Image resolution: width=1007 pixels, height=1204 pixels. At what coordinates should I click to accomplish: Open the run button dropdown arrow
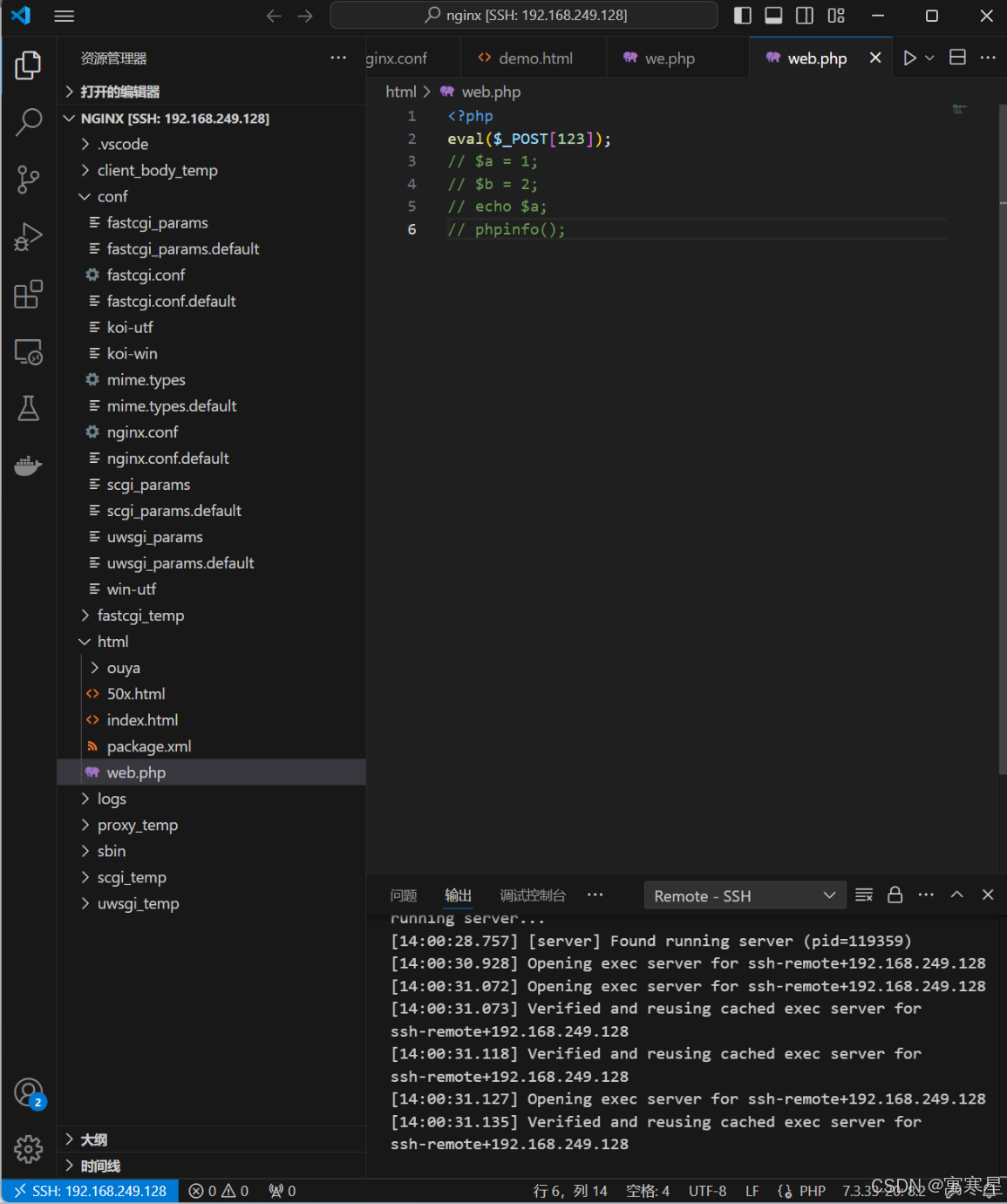[x=929, y=58]
